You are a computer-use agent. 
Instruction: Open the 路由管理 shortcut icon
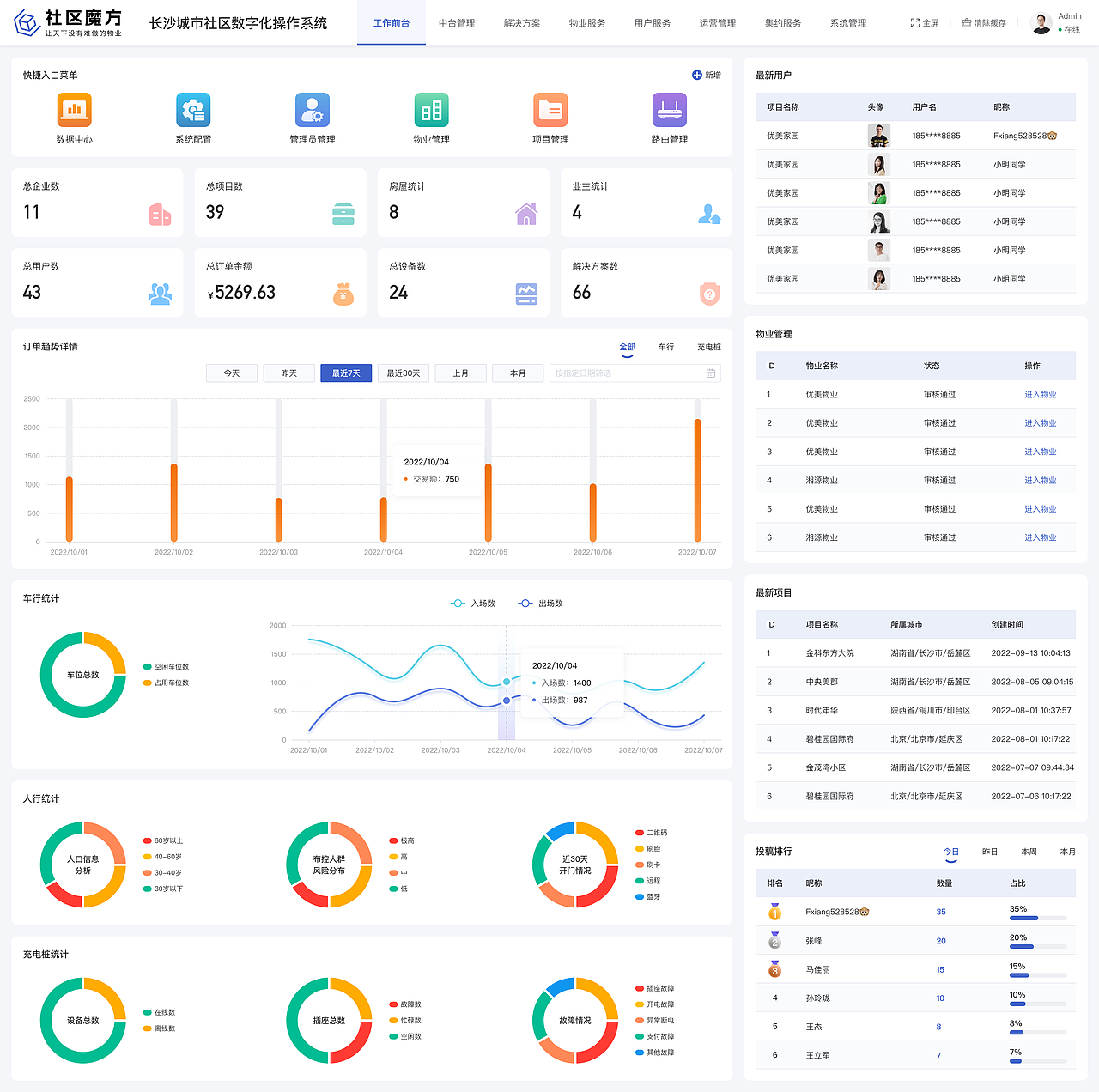pos(670,110)
